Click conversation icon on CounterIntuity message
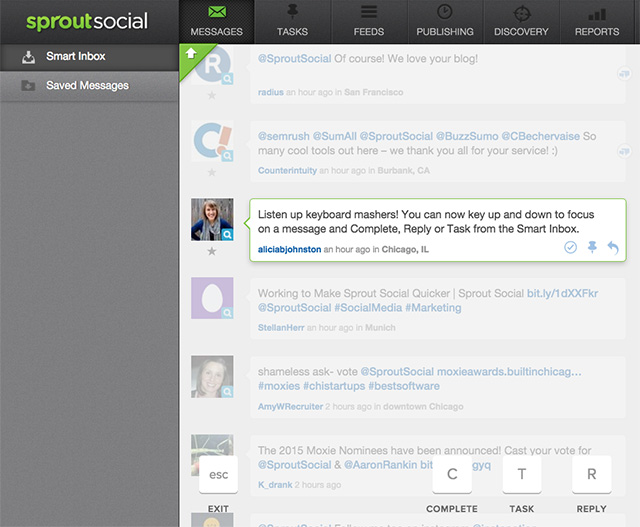 click(624, 151)
